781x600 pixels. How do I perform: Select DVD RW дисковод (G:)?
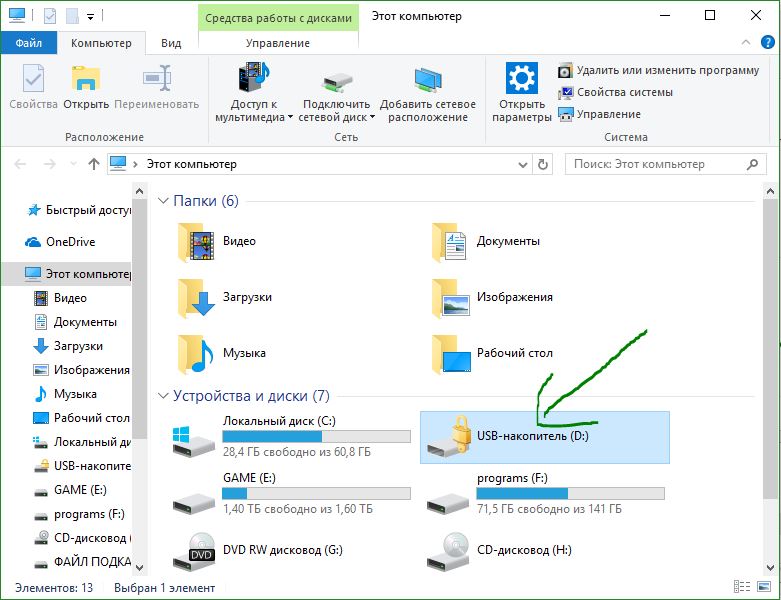(259, 551)
